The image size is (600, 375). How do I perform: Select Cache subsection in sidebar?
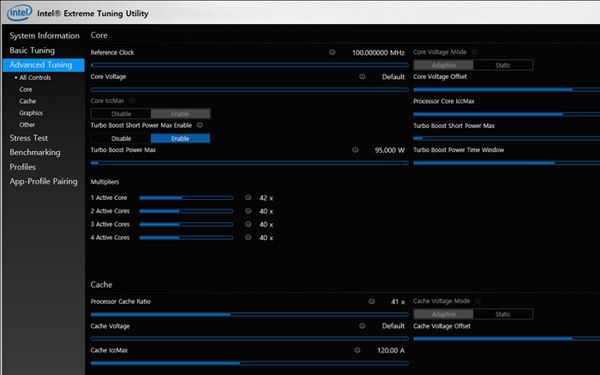click(x=28, y=101)
